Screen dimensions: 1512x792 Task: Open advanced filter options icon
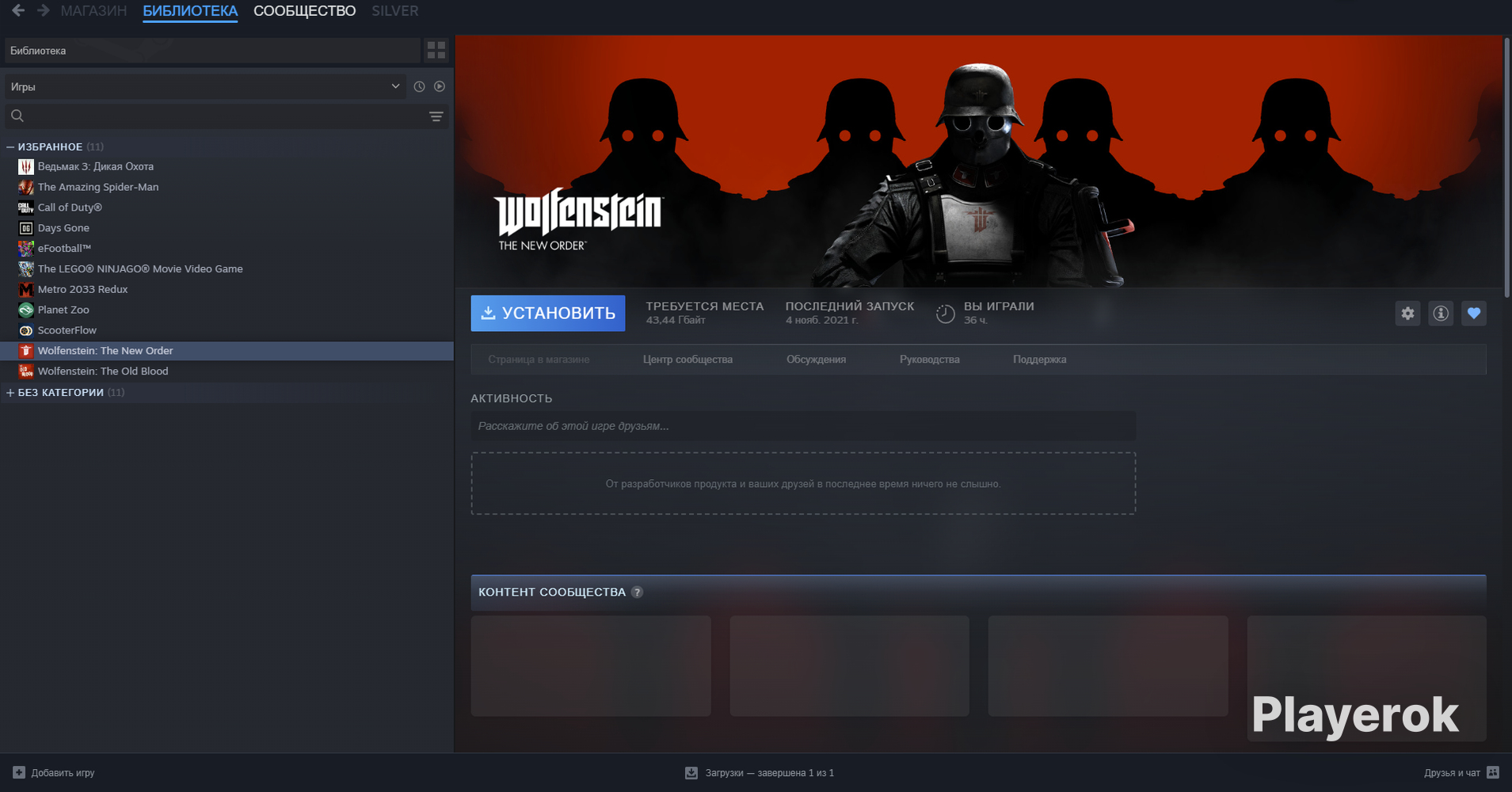436,116
